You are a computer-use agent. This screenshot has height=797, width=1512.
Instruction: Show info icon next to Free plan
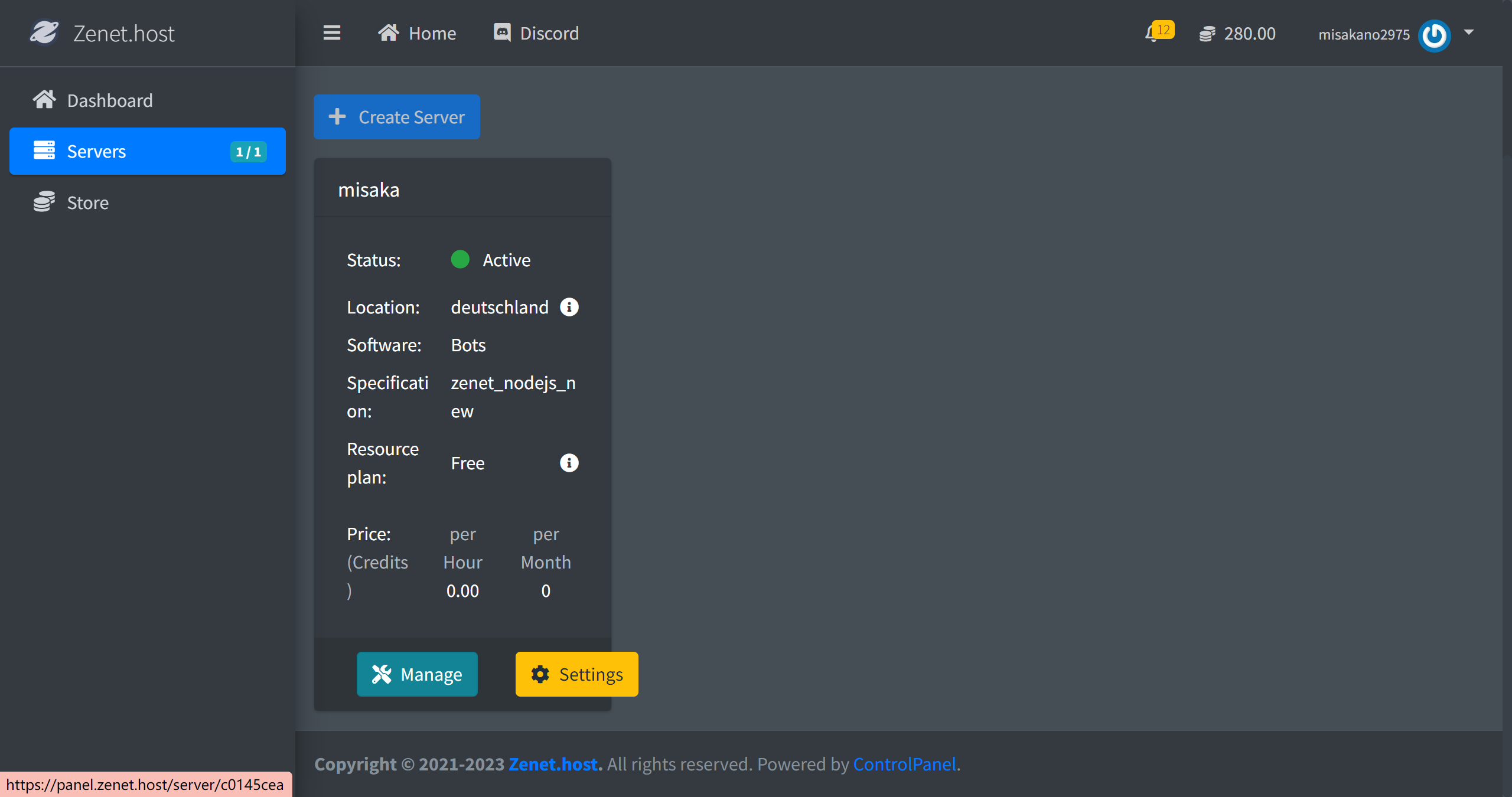pyautogui.click(x=569, y=463)
